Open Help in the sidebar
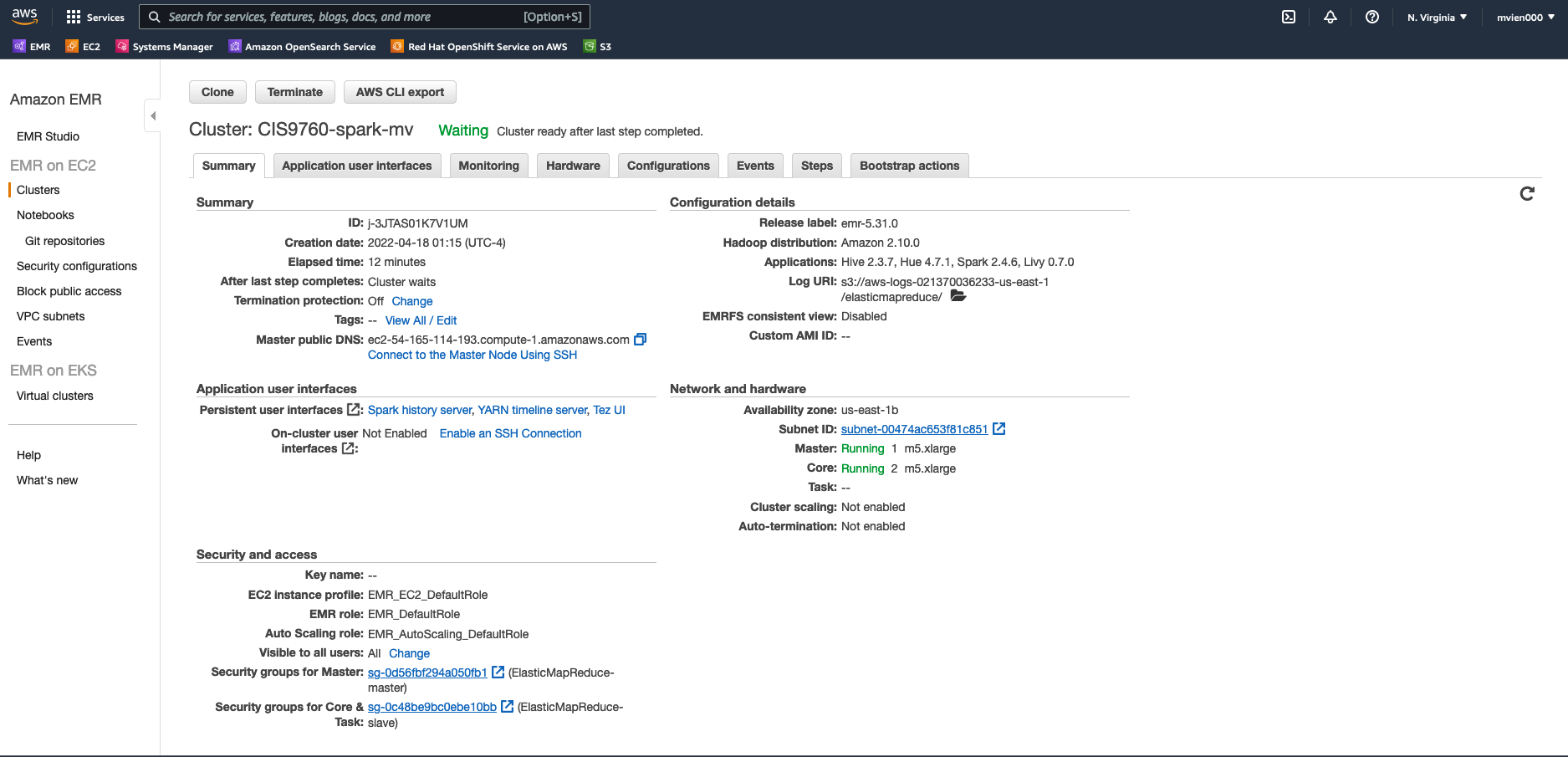Viewport: 1568px width, 757px height. pos(28,455)
